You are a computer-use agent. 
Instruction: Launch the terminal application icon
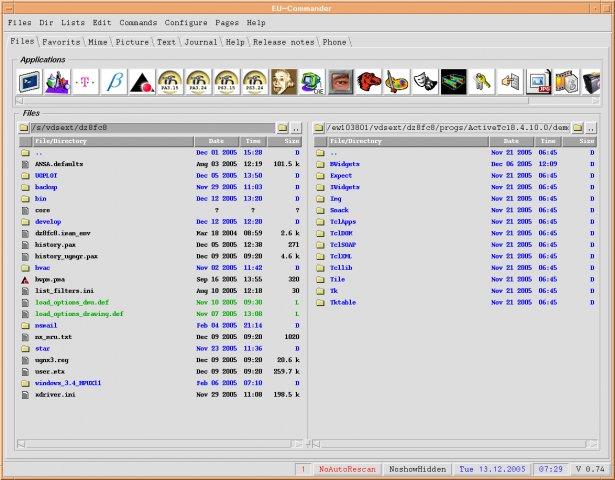tap(27, 82)
